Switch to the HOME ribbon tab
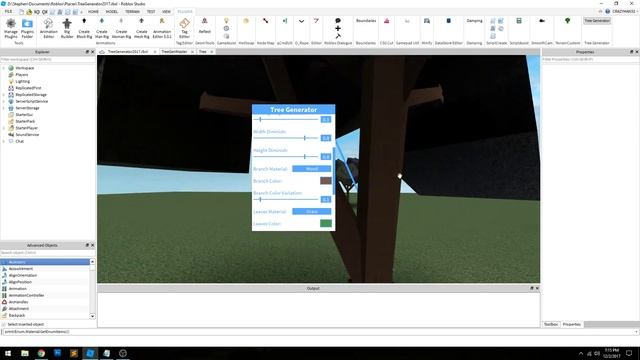 click(x=93, y=11)
